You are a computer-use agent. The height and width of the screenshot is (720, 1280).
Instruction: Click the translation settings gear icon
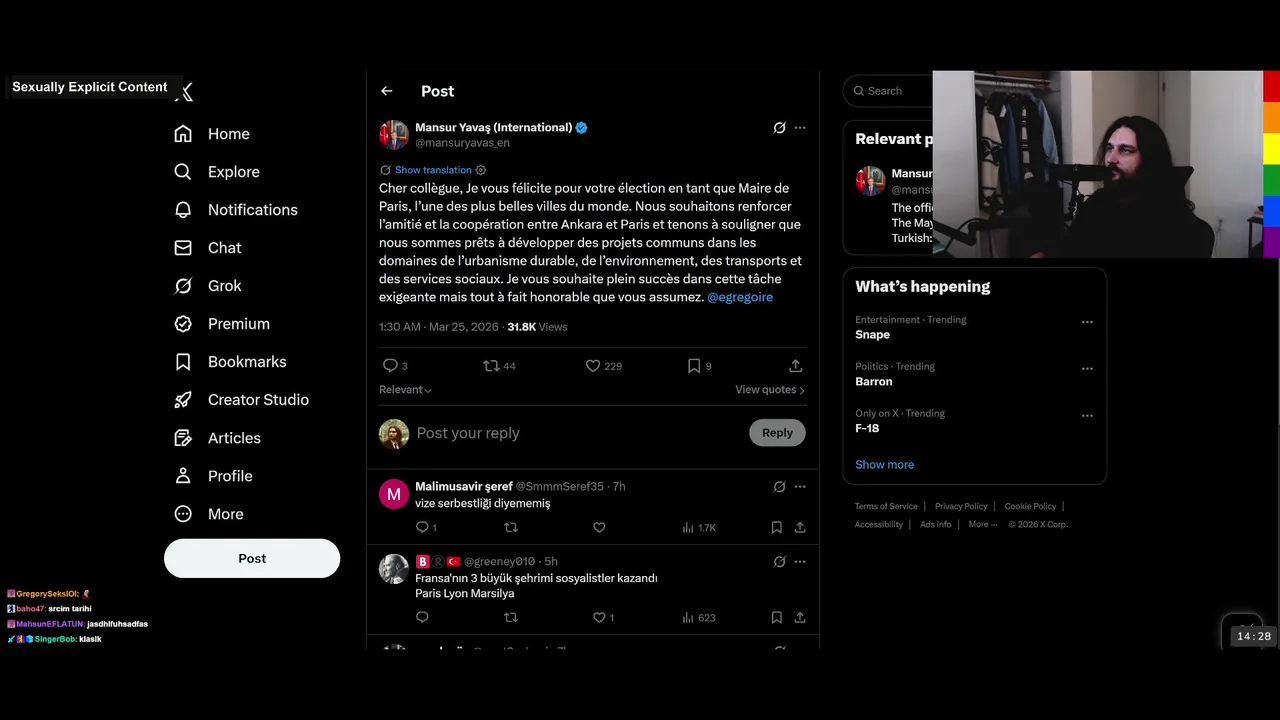click(480, 170)
